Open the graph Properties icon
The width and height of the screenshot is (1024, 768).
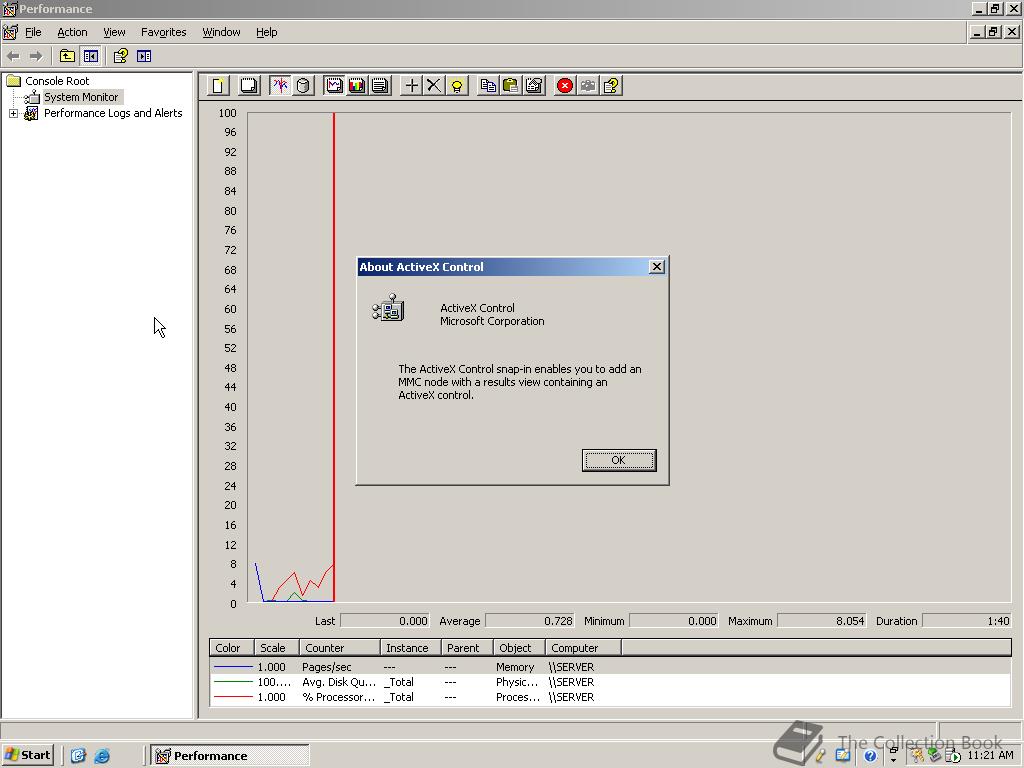click(534, 86)
